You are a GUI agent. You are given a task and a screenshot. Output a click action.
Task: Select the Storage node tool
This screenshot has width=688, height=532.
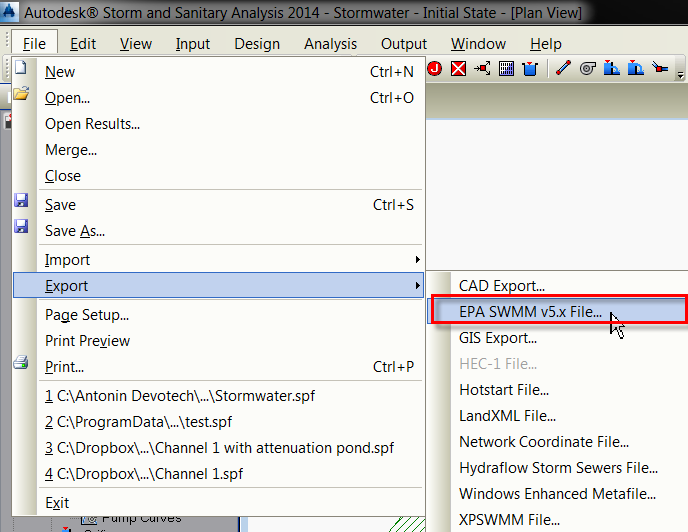pos(530,68)
